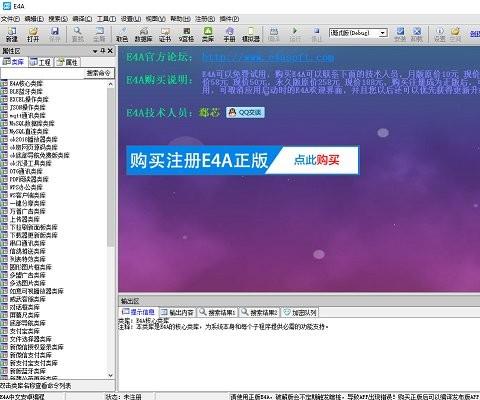Open the 工具(T) menu
This screenshot has height=400, width=480.
point(106,19)
